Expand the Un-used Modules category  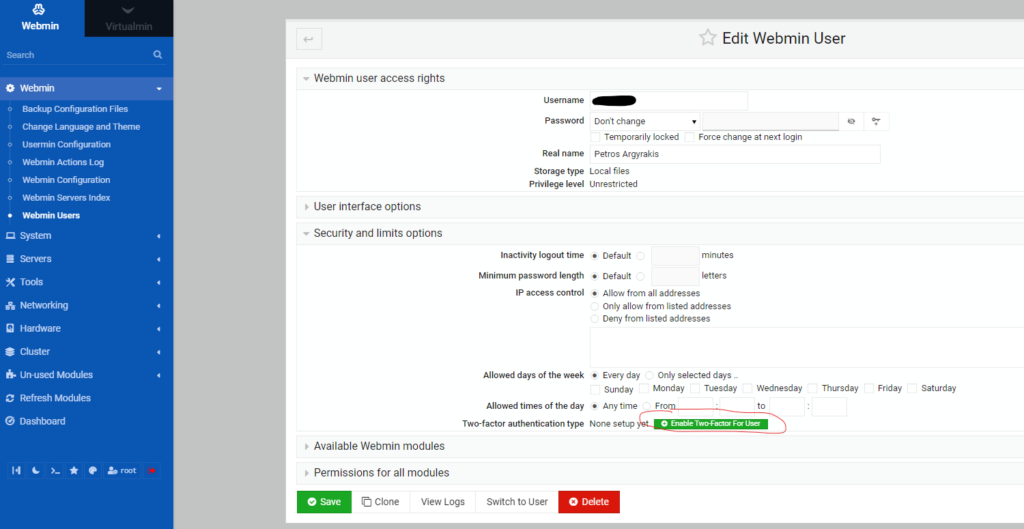click(x=86, y=375)
